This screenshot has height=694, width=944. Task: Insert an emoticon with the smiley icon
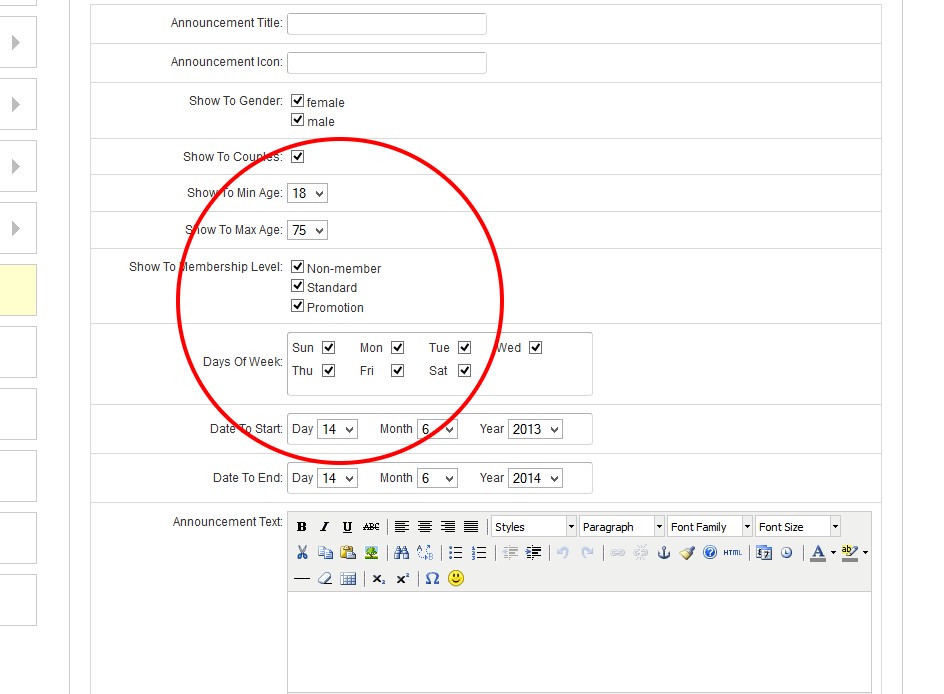[x=456, y=578]
